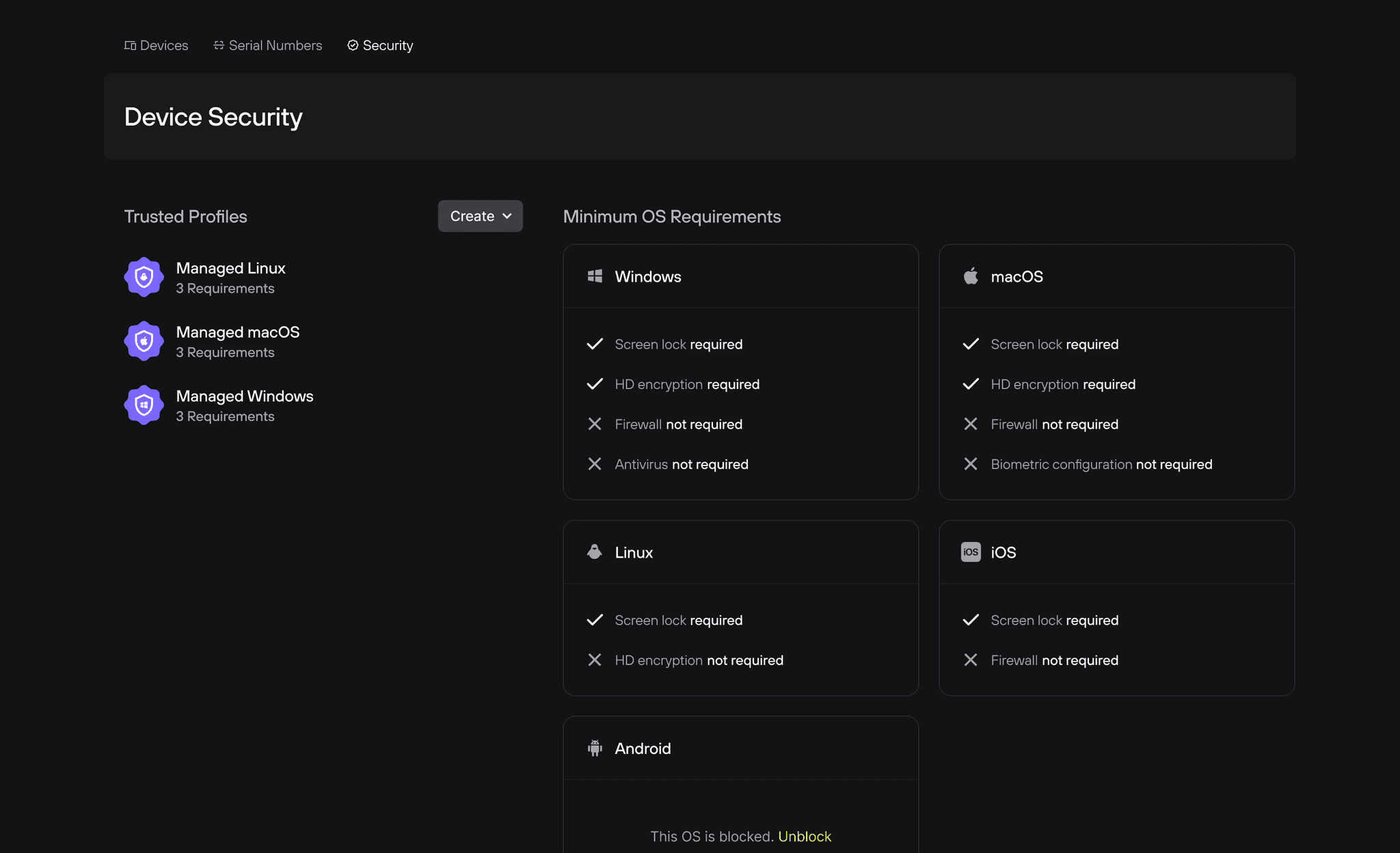Viewport: 1400px width, 853px height.
Task: Click the iOS badge icon
Action: tap(971, 552)
